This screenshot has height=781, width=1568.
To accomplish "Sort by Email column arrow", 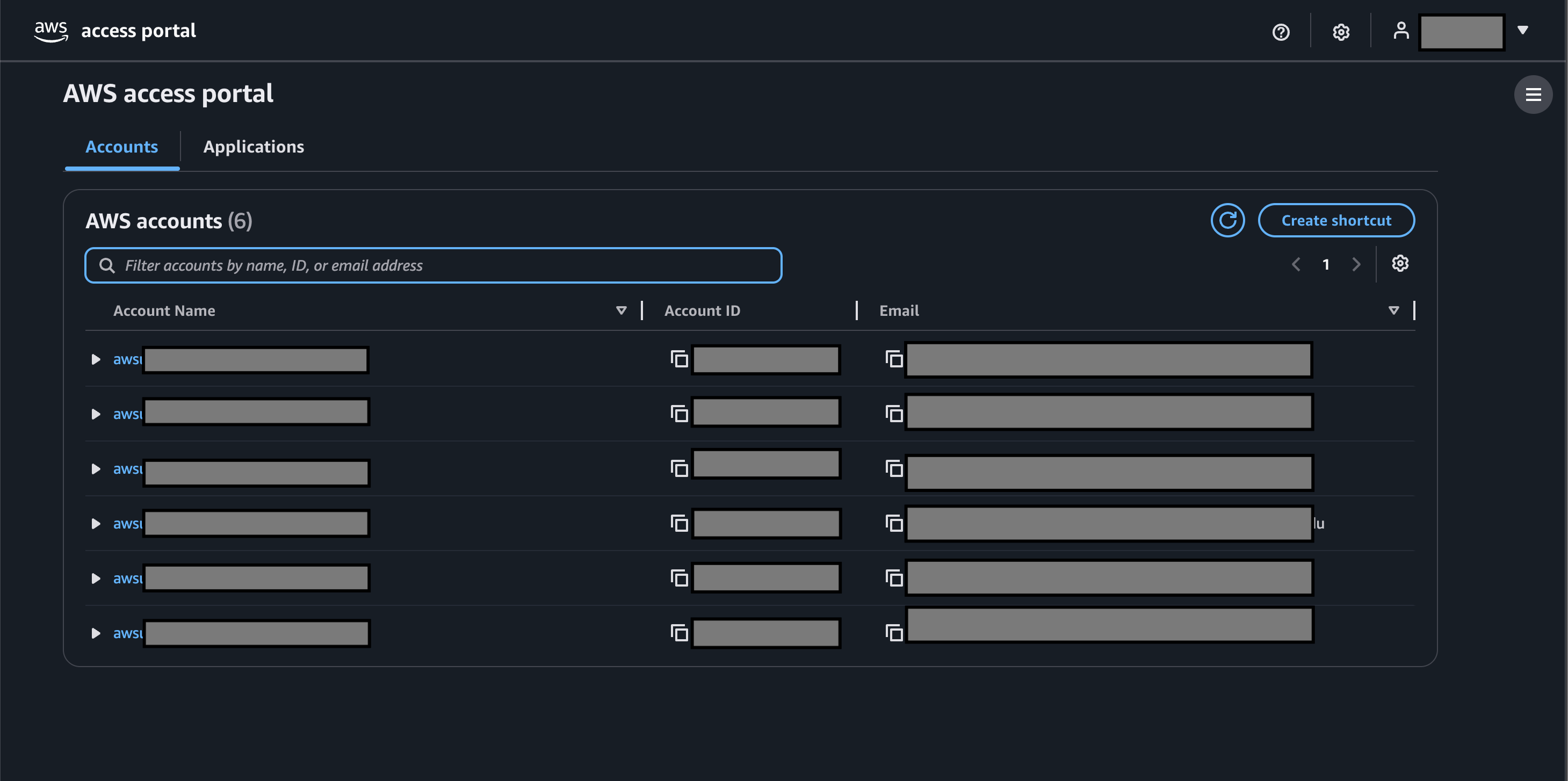I will (1393, 310).
